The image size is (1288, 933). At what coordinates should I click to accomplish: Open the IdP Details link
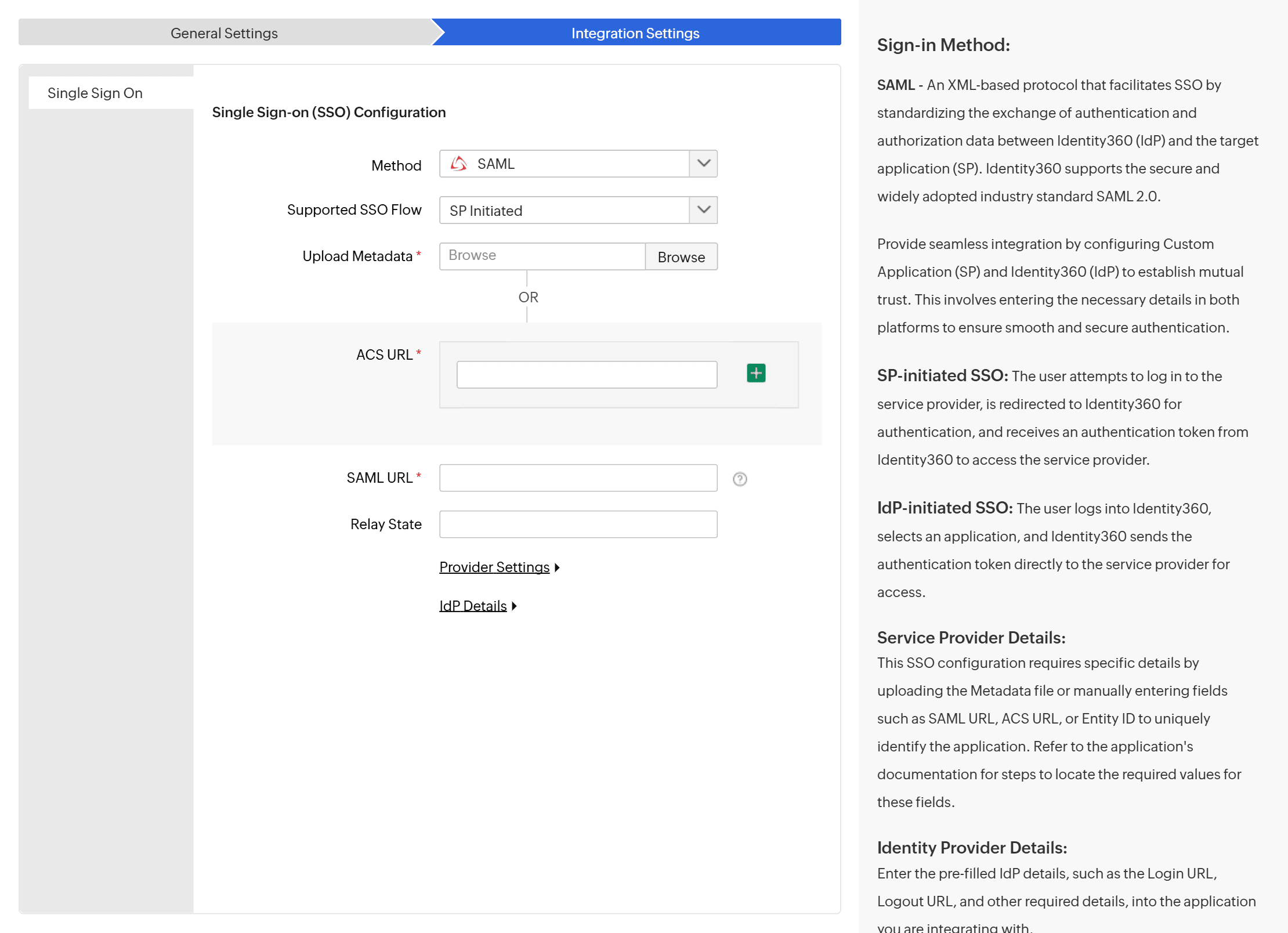click(x=473, y=606)
